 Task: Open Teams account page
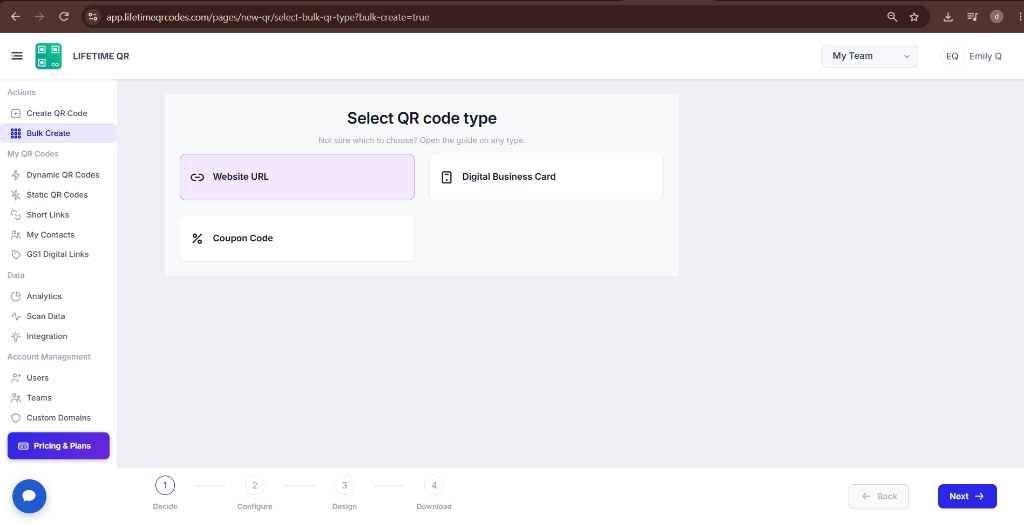pyautogui.click(x=58, y=398)
